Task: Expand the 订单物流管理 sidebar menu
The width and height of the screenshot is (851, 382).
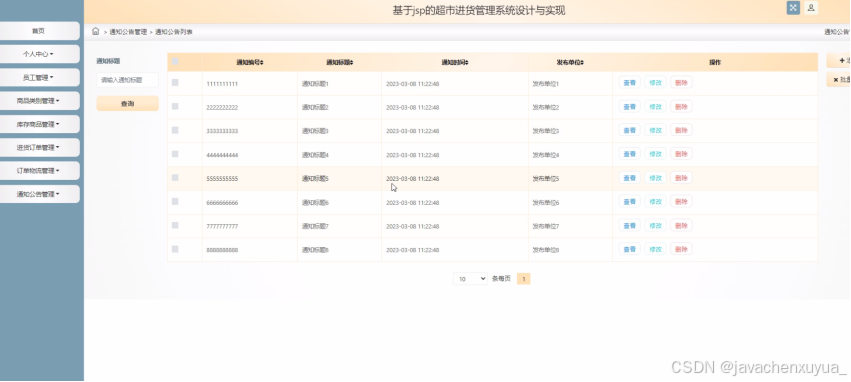Action: 39,171
